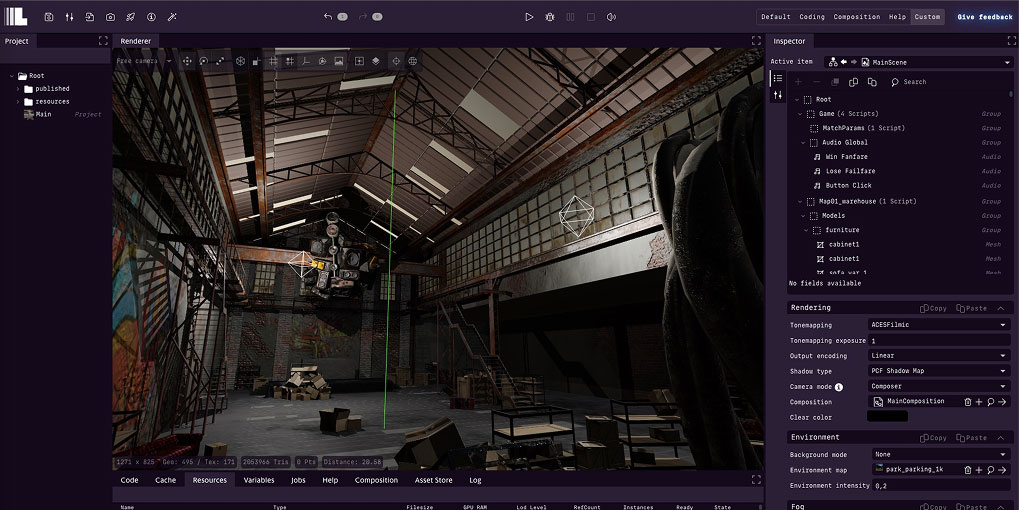This screenshot has width=1019, height=510.
Task: Open the Tonemapping ACESFilmic dropdown
Action: (938, 325)
